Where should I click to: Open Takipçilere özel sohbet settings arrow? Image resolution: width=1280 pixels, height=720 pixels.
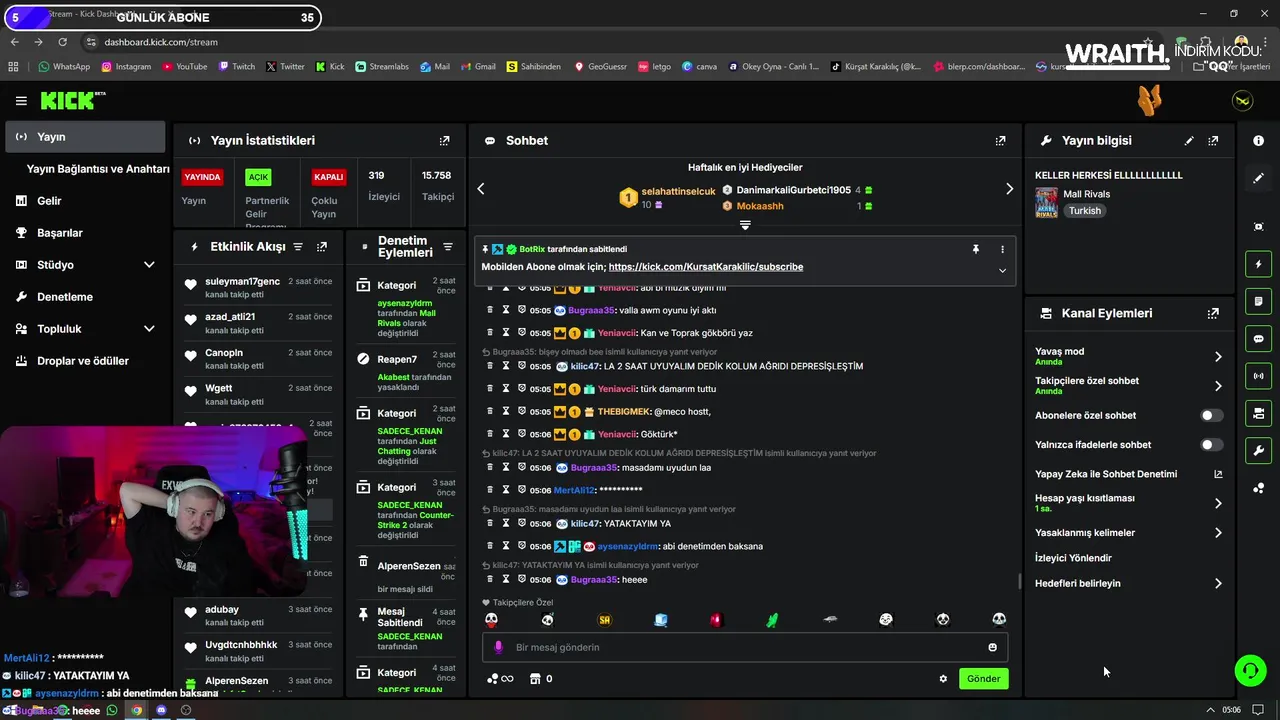(x=1218, y=386)
